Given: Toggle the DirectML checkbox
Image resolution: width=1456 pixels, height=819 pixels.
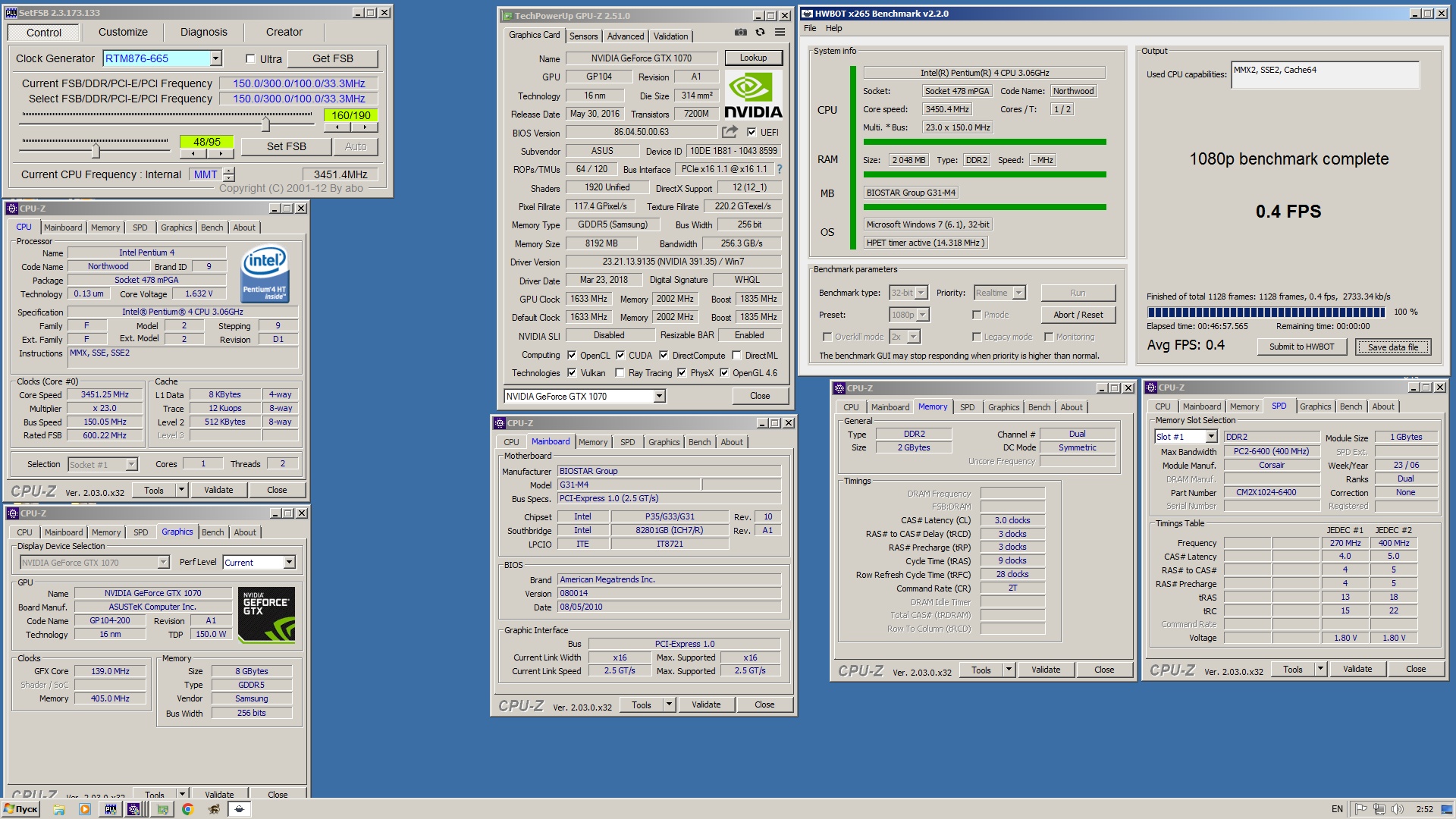Looking at the screenshot, I should pyautogui.click(x=736, y=355).
